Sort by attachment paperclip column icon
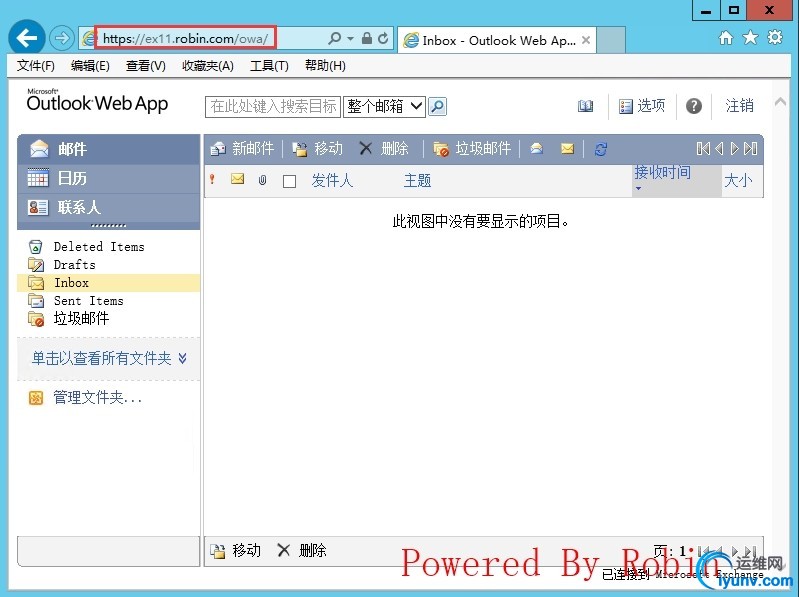Screen dimensions: 799x597 pos(262,180)
